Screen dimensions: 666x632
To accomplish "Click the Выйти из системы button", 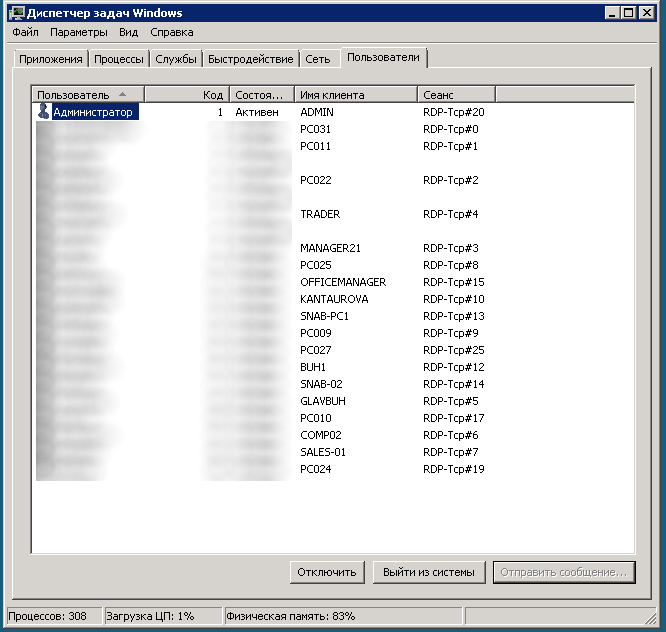I will point(429,572).
